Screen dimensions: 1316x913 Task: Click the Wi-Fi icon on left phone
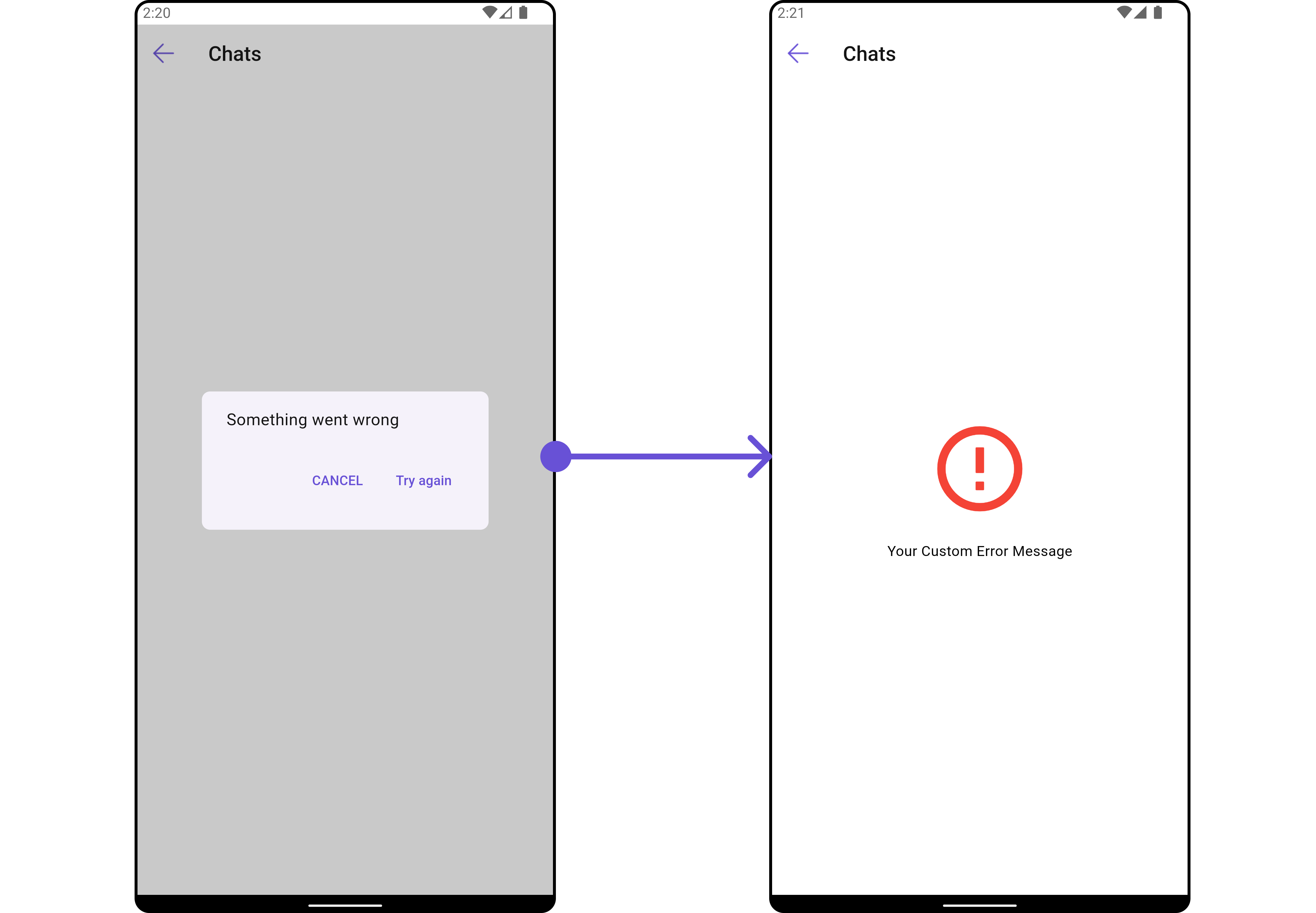tap(489, 13)
